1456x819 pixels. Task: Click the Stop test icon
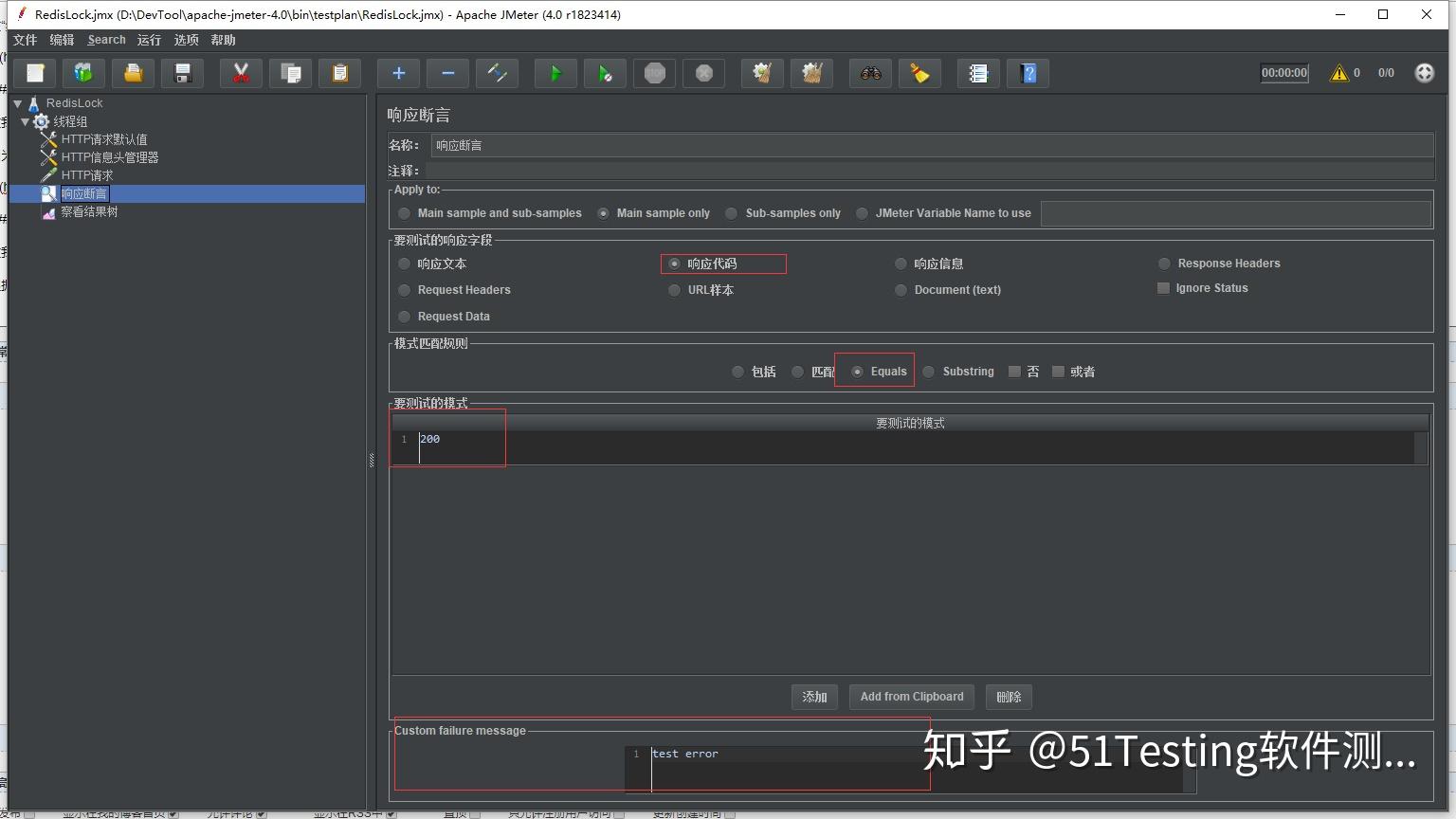654,73
